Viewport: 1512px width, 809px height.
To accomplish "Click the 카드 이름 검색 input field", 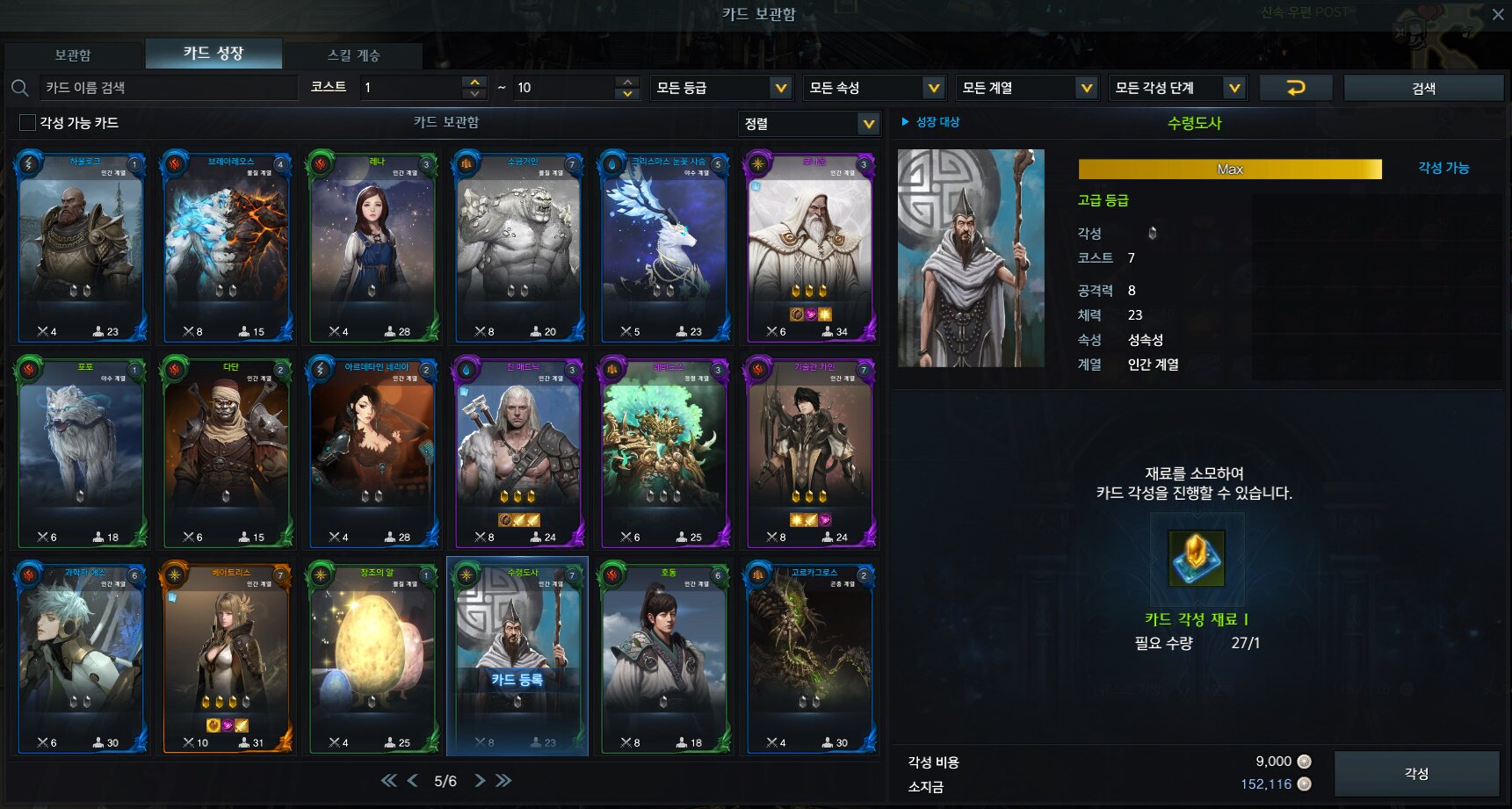I will click(169, 88).
